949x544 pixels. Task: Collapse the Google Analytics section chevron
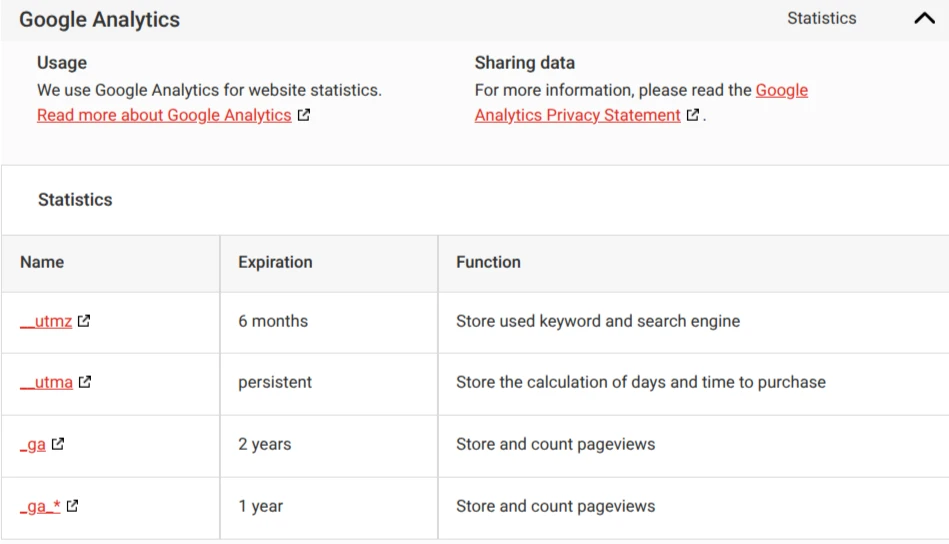point(924,18)
